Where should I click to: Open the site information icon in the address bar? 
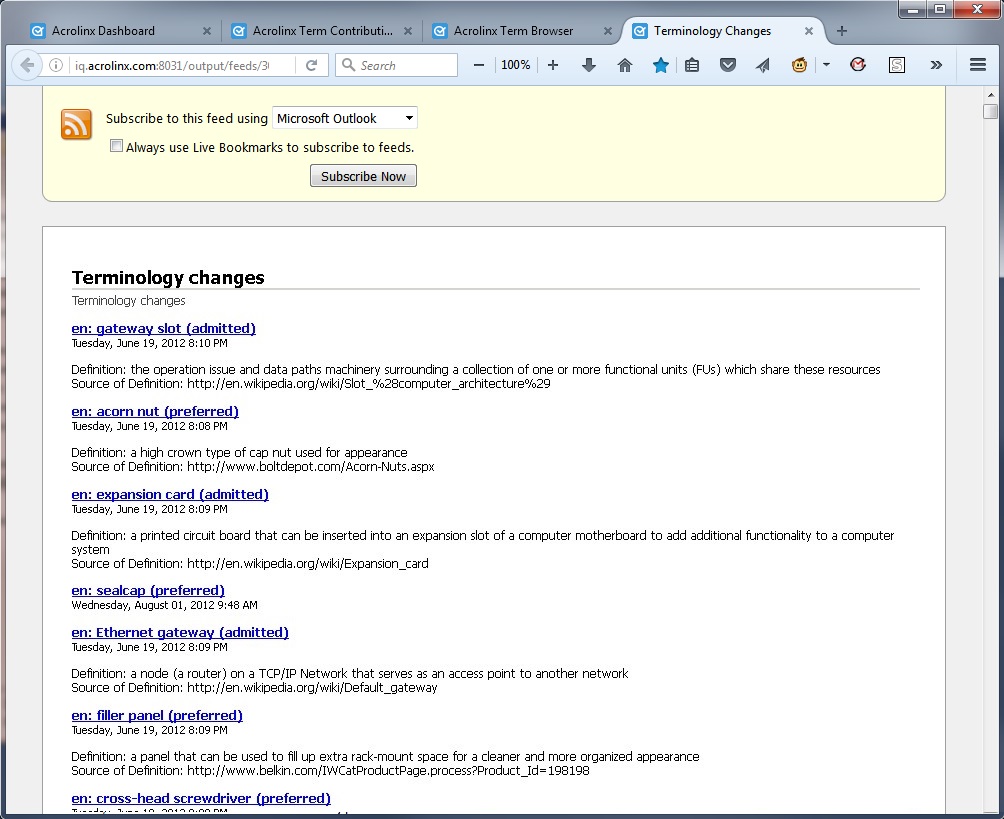(x=56, y=65)
